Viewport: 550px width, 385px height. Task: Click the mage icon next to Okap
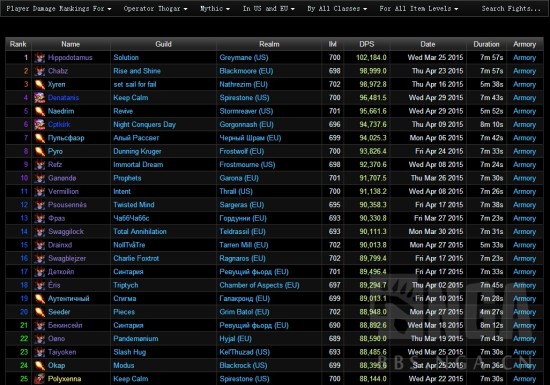[40, 365]
